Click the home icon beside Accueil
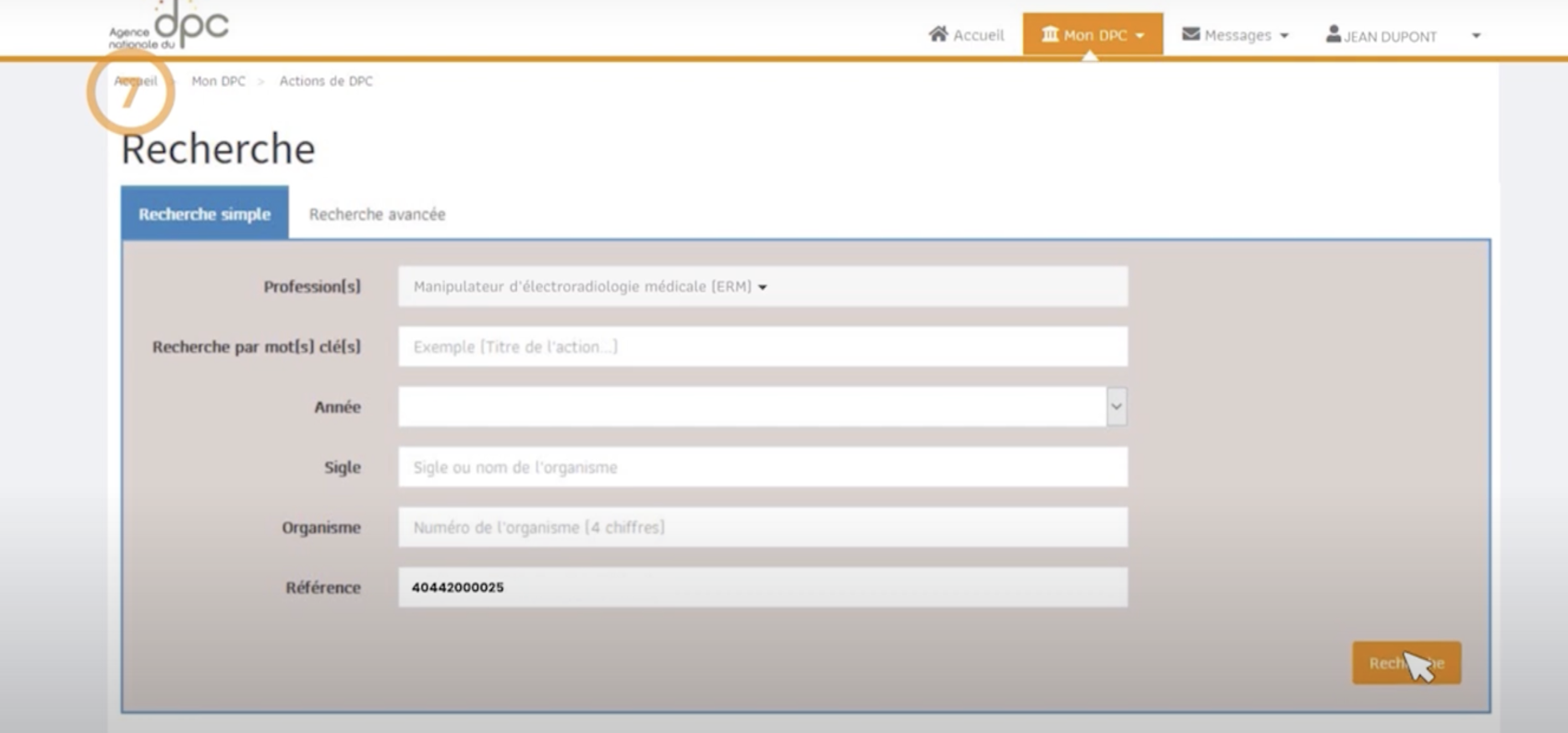The width and height of the screenshot is (1568, 733). [x=938, y=34]
